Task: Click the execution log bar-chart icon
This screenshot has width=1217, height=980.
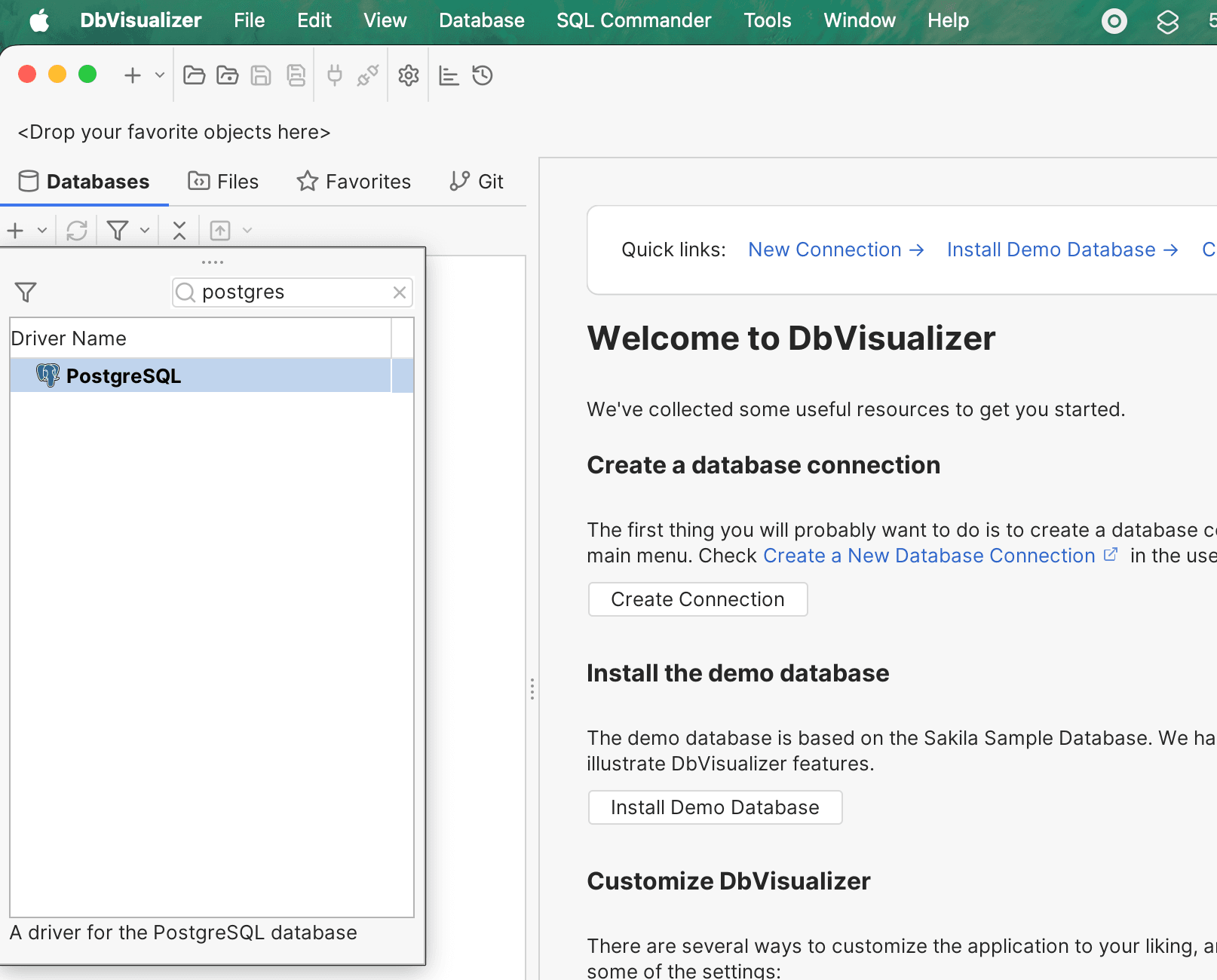Action: coord(449,75)
